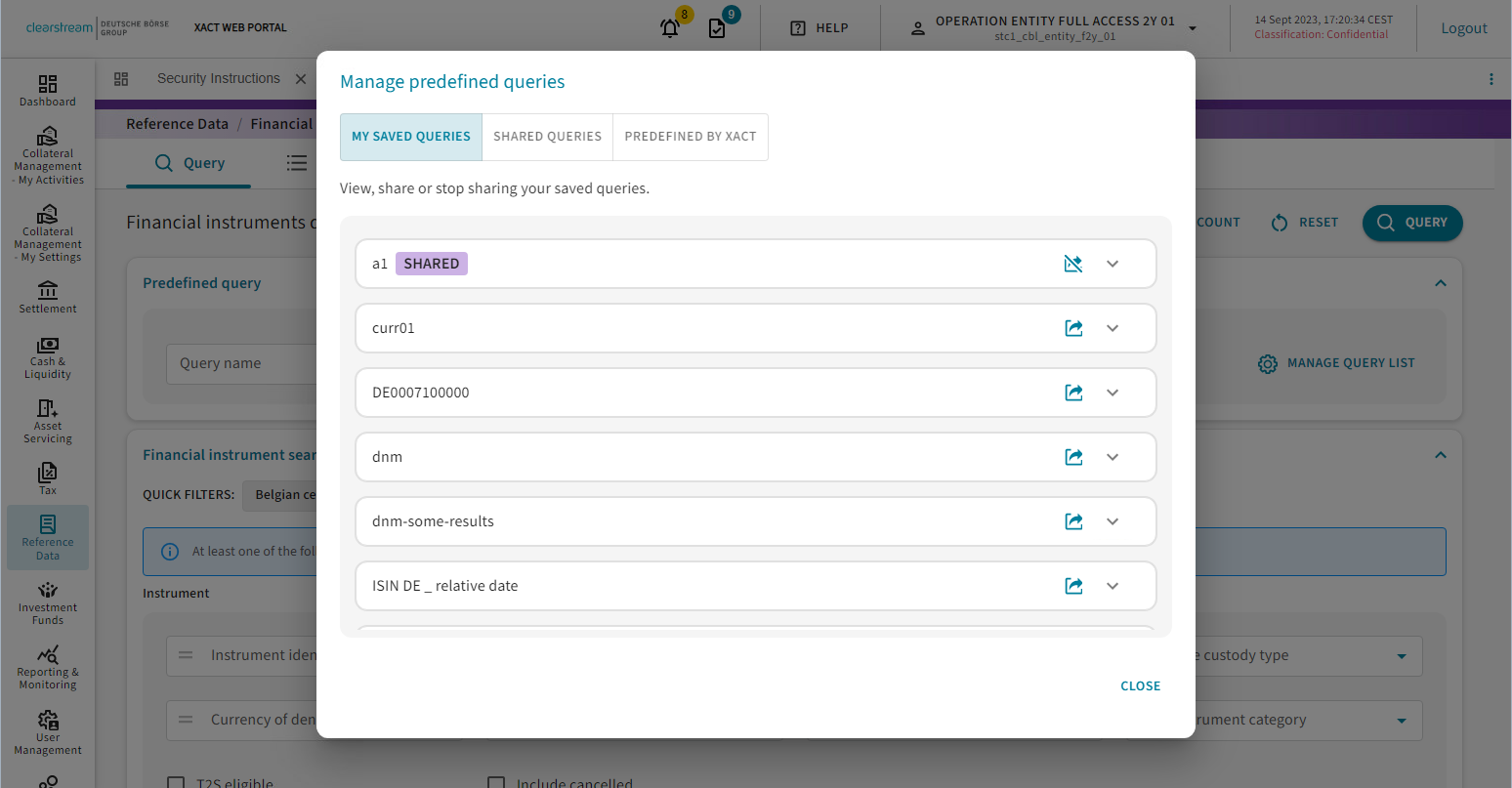Expand ISIN DE _ relative date query

tap(1113, 586)
